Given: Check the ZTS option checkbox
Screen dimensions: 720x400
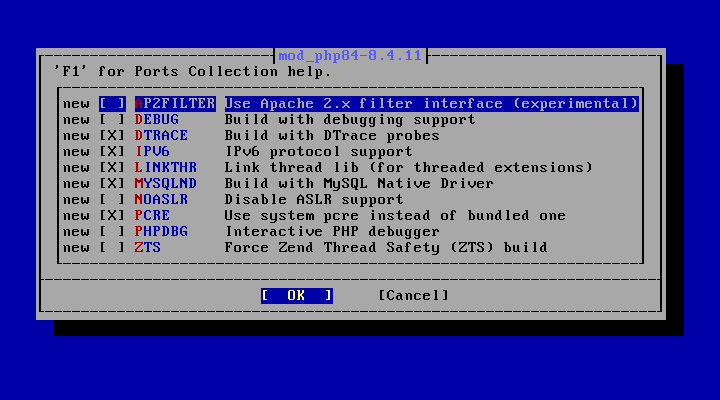Looking at the screenshot, I should pyautogui.click(x=112, y=248).
